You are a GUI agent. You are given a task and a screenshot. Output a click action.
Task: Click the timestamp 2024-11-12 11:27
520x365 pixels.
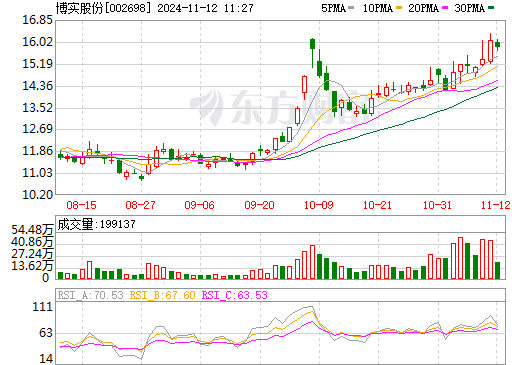pyautogui.click(x=205, y=8)
